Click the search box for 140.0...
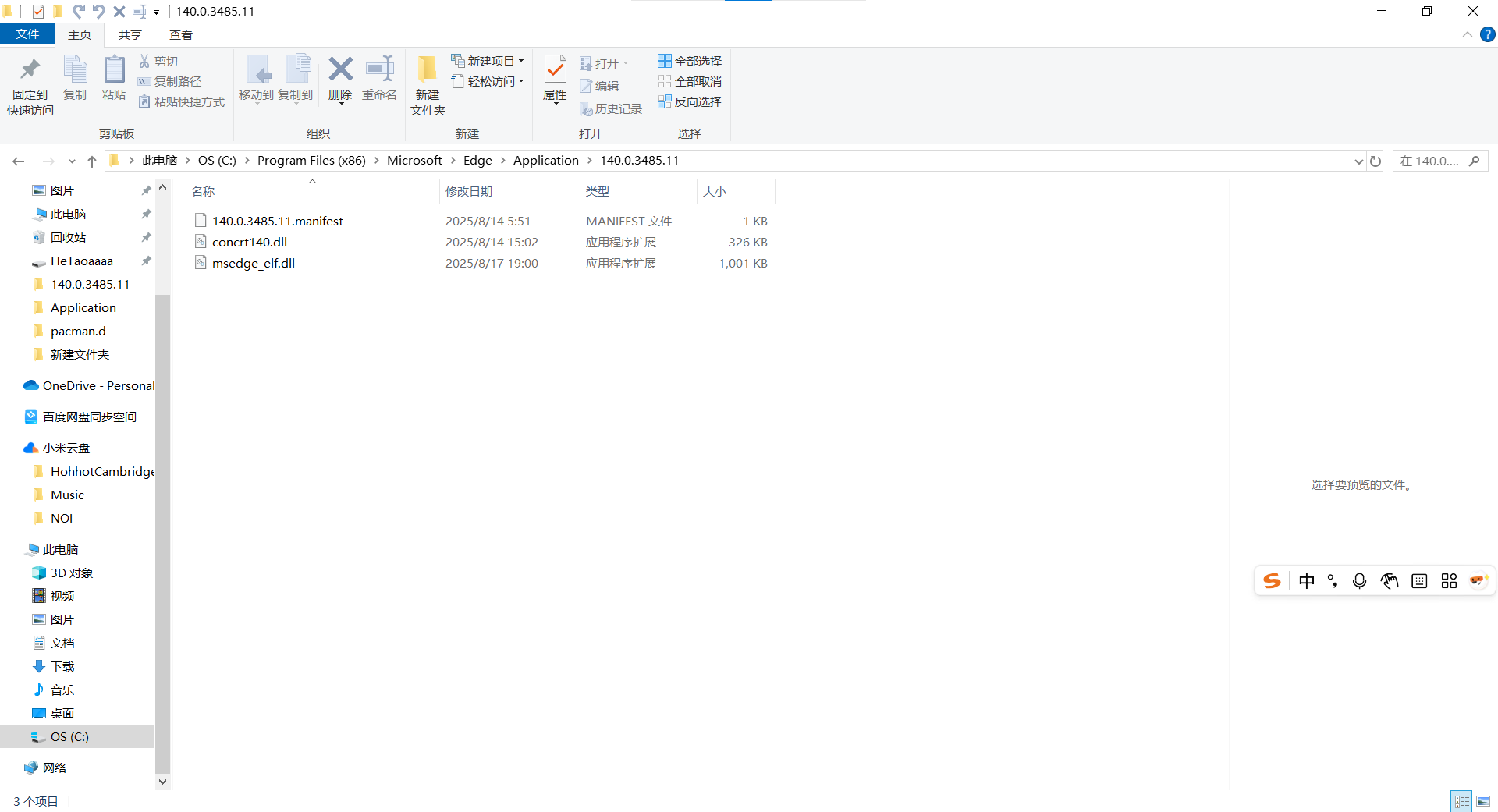The width and height of the screenshot is (1498, 812). point(1440,161)
